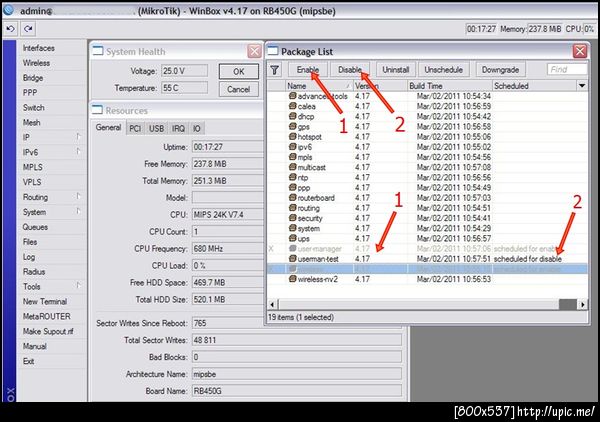Click the Redo arrow in WinBox toolbar

28,29
